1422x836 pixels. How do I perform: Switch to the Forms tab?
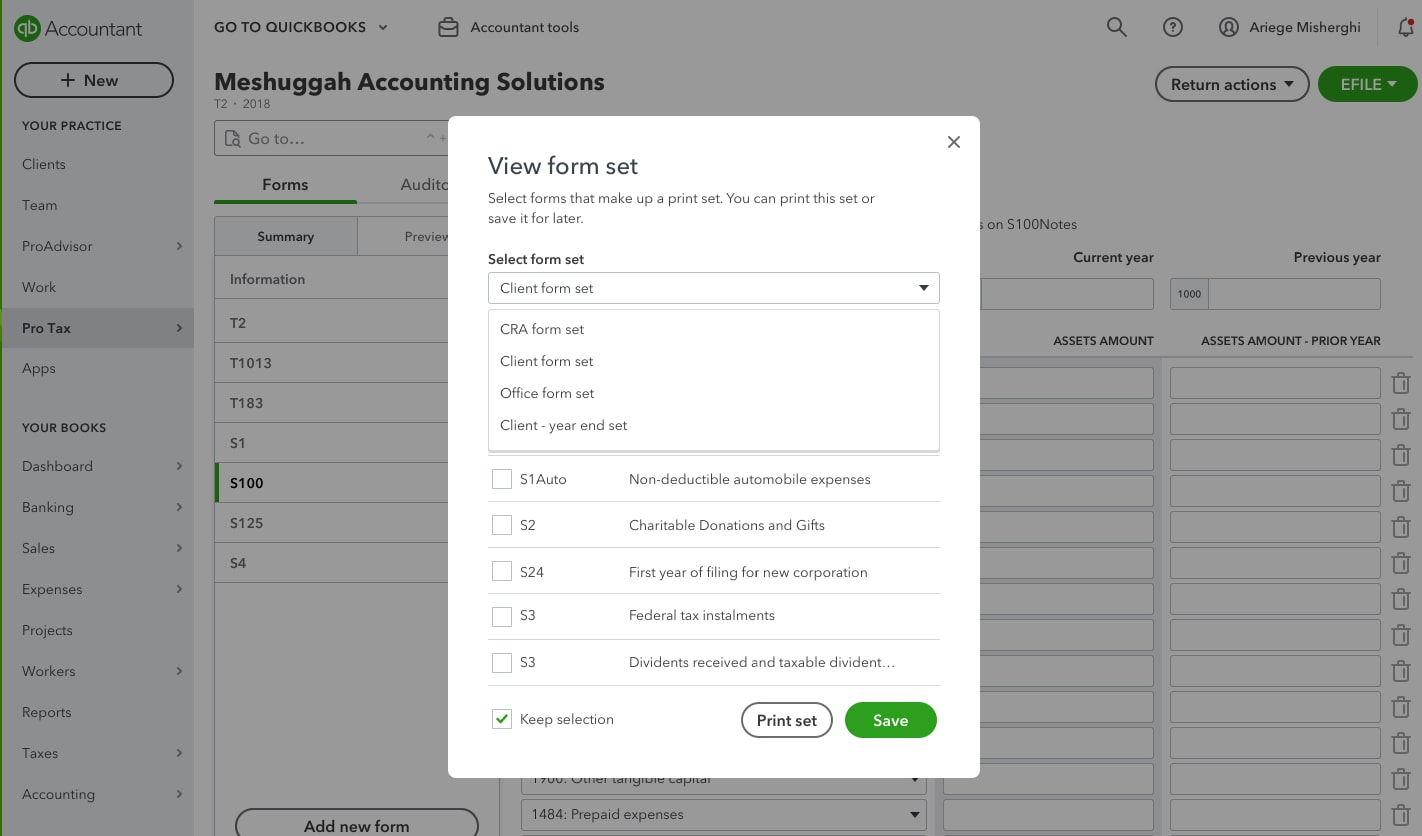(x=285, y=185)
